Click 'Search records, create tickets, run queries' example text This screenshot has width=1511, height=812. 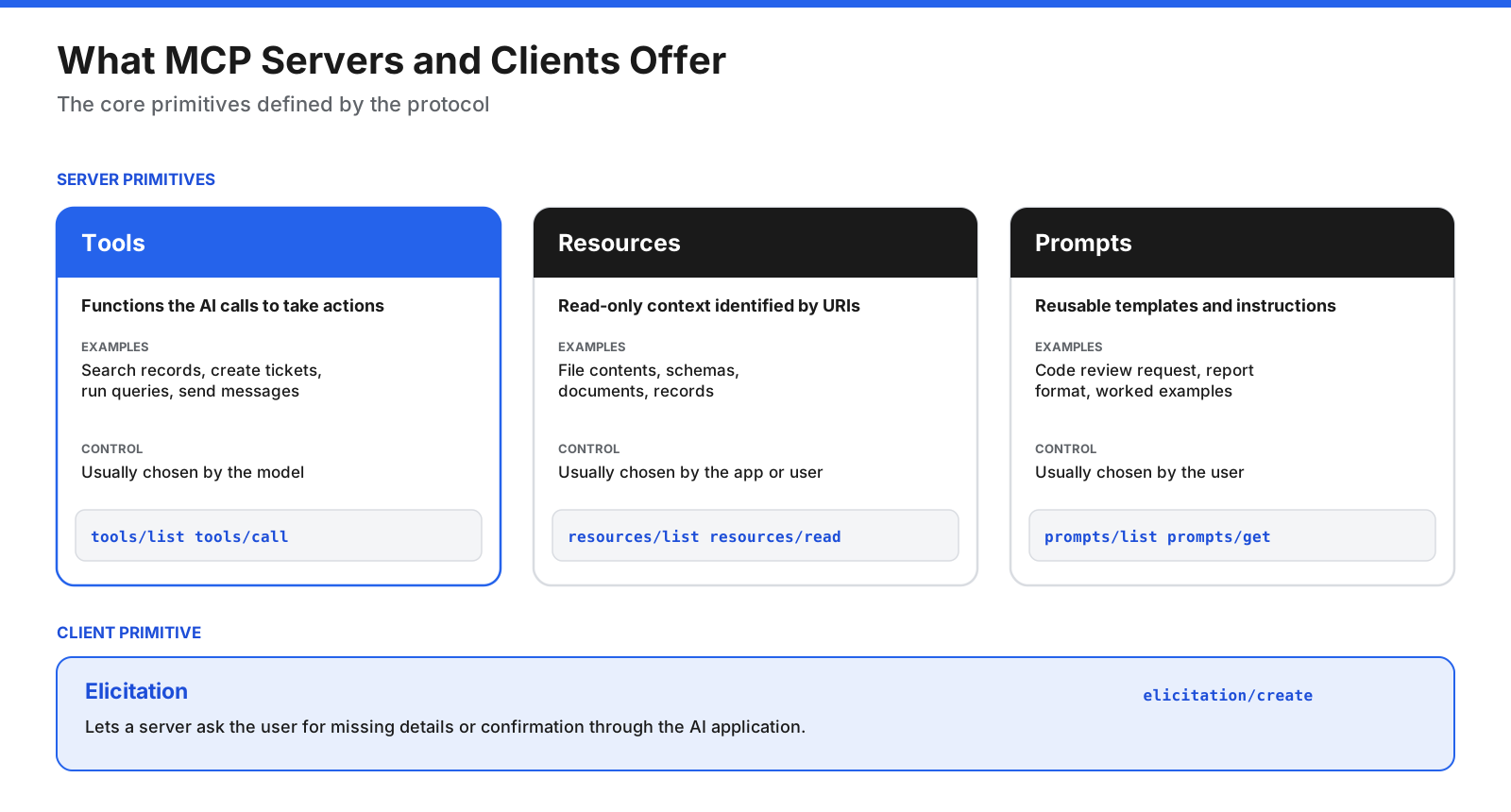coord(201,381)
